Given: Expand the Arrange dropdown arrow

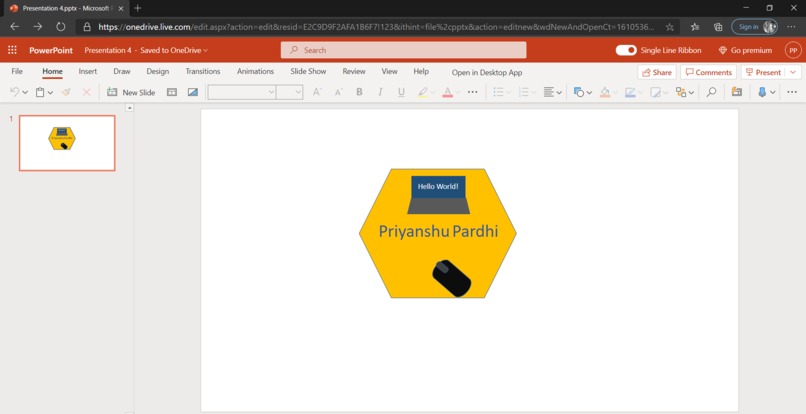Looking at the screenshot, I should tap(691, 93).
